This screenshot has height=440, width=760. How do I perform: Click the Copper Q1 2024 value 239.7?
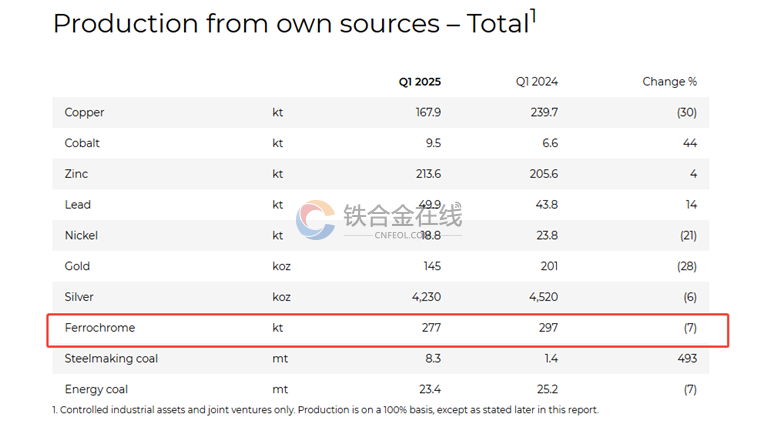click(x=544, y=112)
